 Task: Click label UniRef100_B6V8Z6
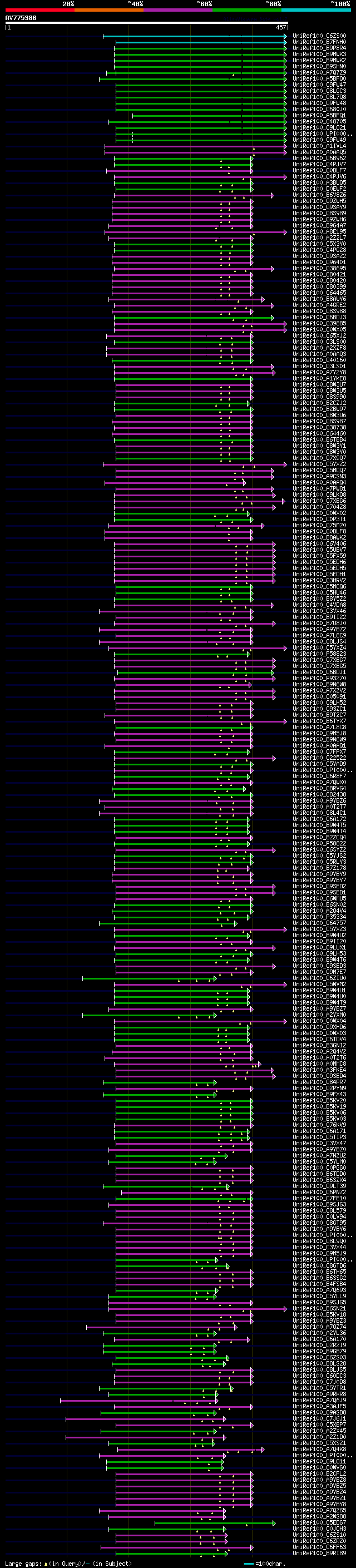click(x=319, y=195)
